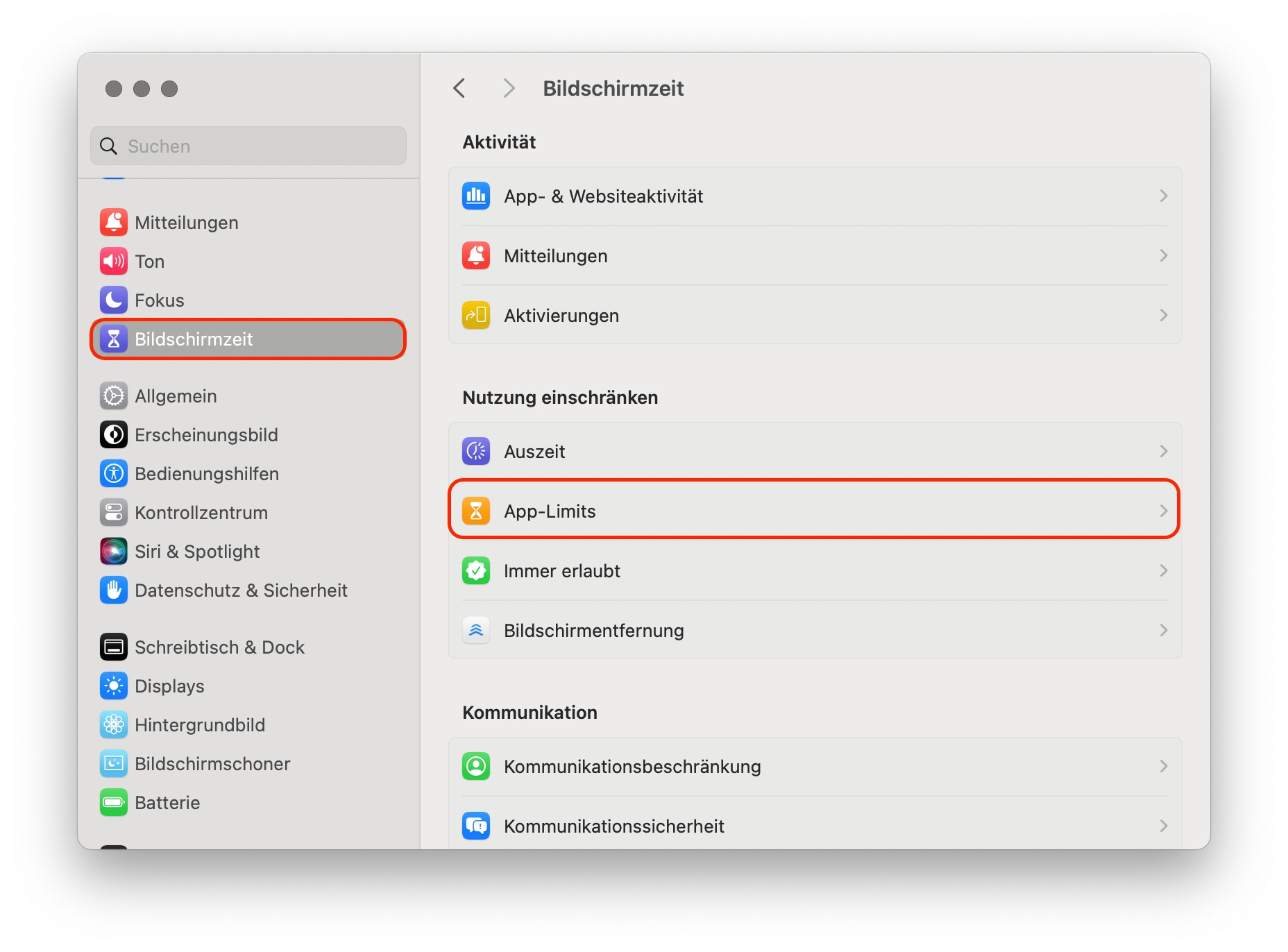Open Immer erlaubt via its chevron

[x=1164, y=571]
